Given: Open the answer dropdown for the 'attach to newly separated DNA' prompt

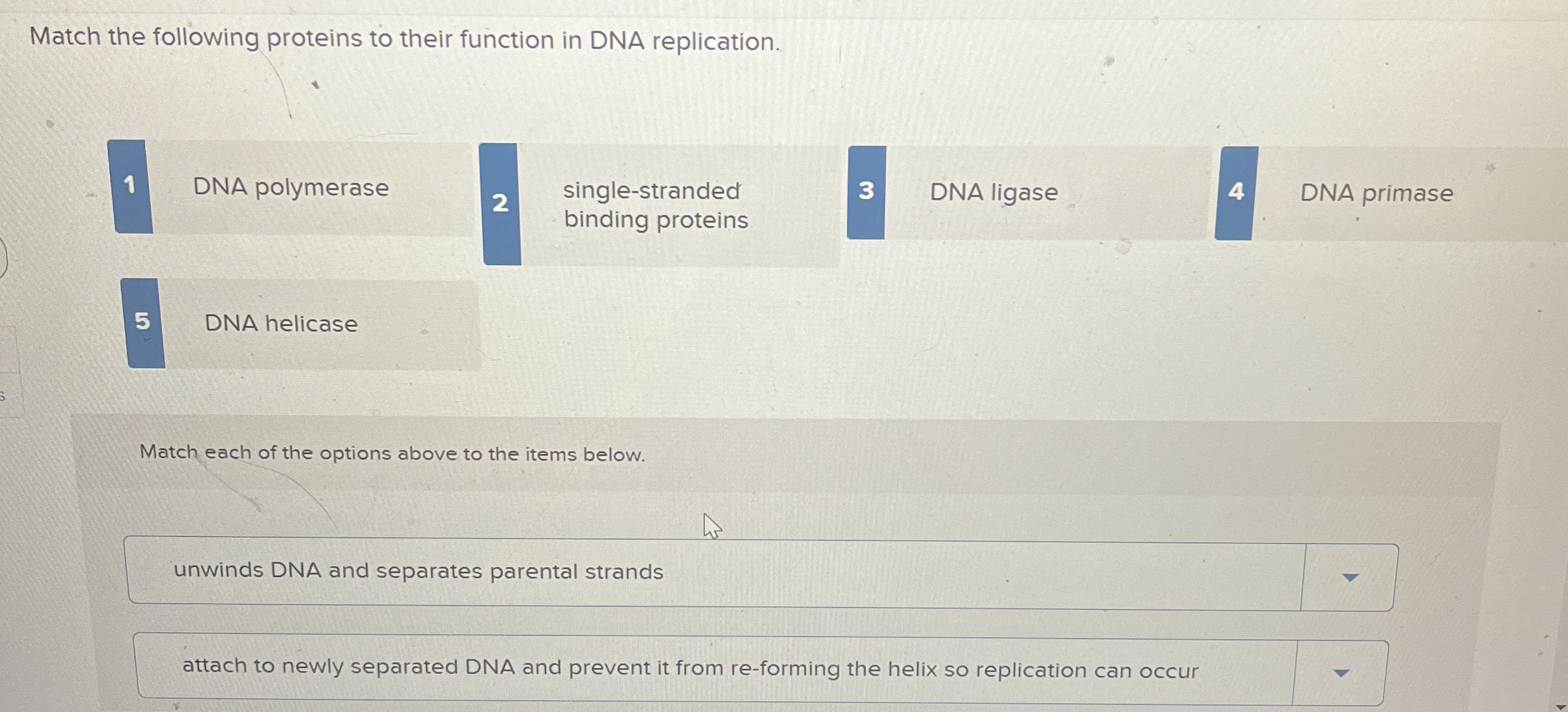Looking at the screenshot, I should [1342, 671].
